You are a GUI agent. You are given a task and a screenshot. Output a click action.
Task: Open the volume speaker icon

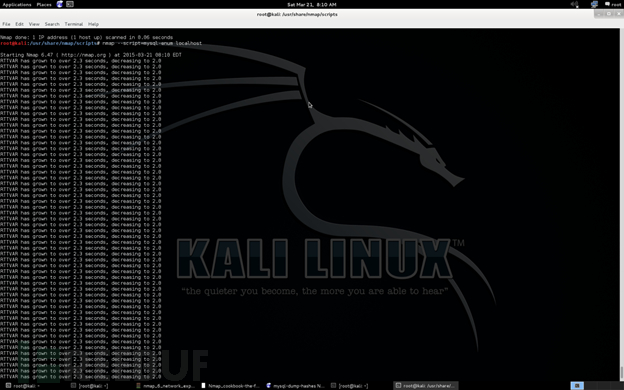[x=574, y=4]
